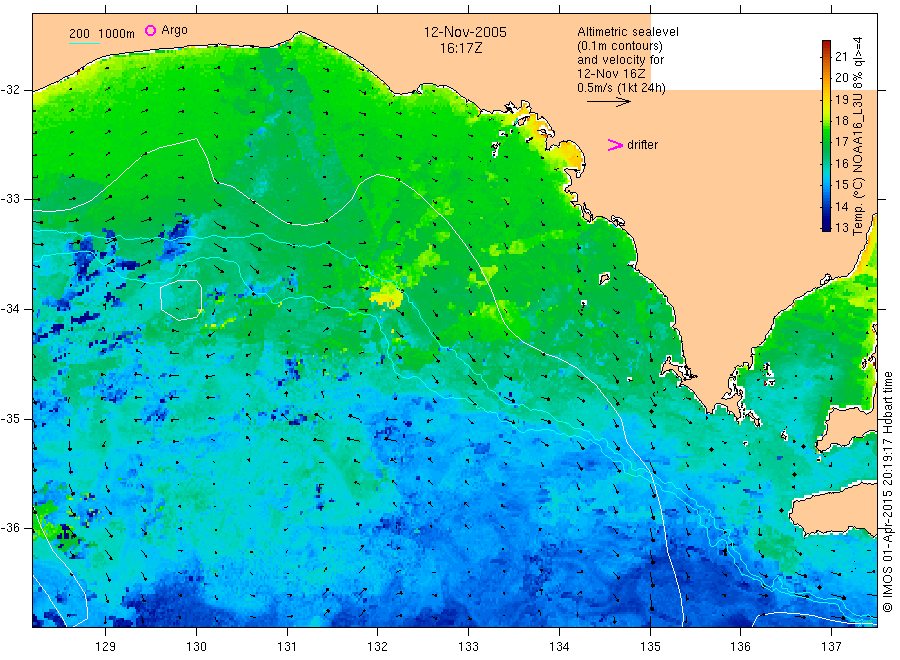Click the 0.5m/s velocity scale arrow
This screenshot has width=900, height=660.
coord(608,102)
